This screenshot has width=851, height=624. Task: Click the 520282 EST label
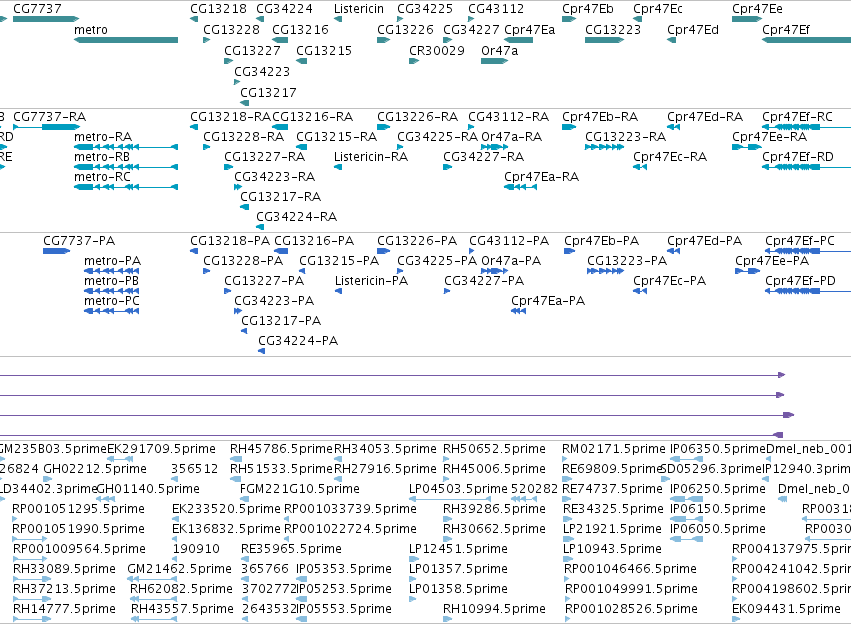click(x=534, y=489)
